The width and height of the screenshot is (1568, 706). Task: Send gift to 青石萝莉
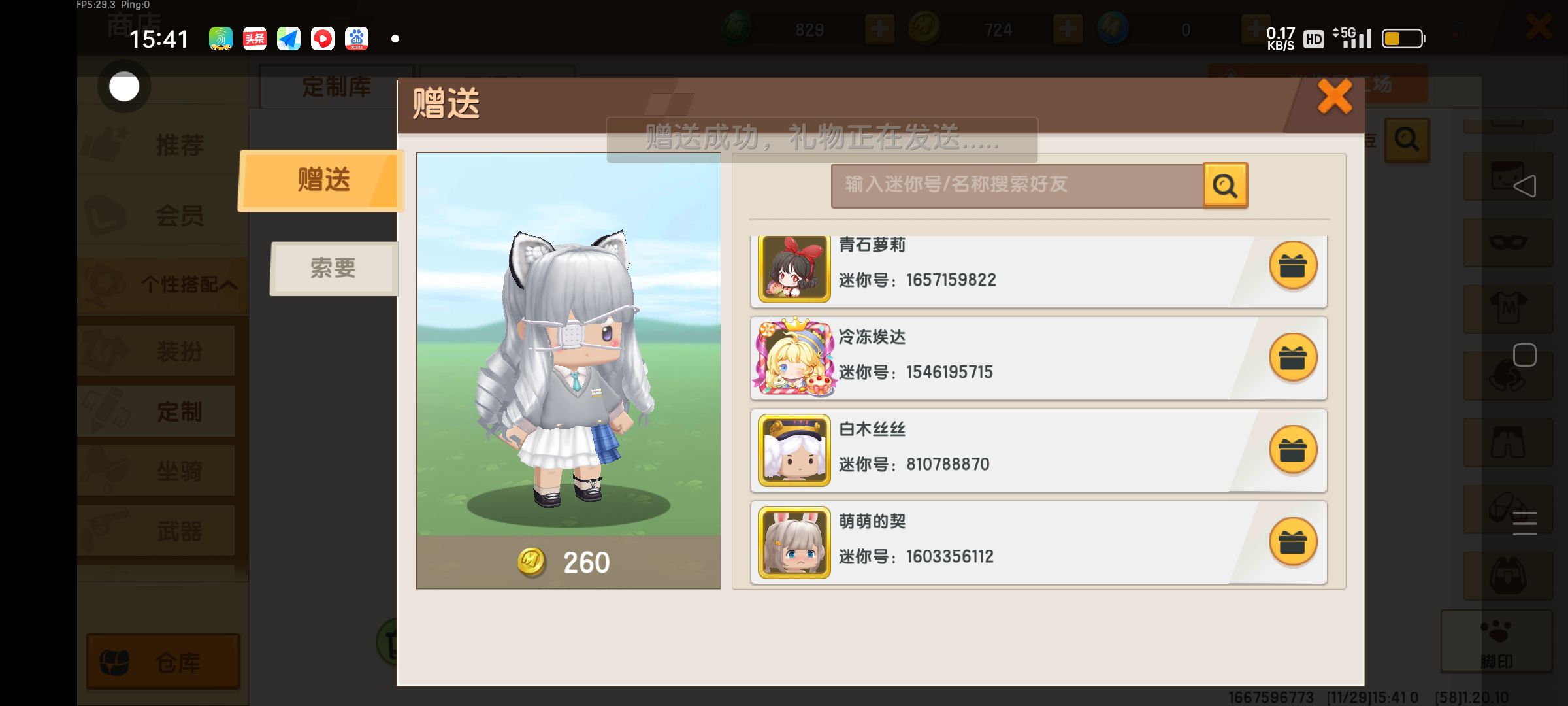[x=1292, y=265]
